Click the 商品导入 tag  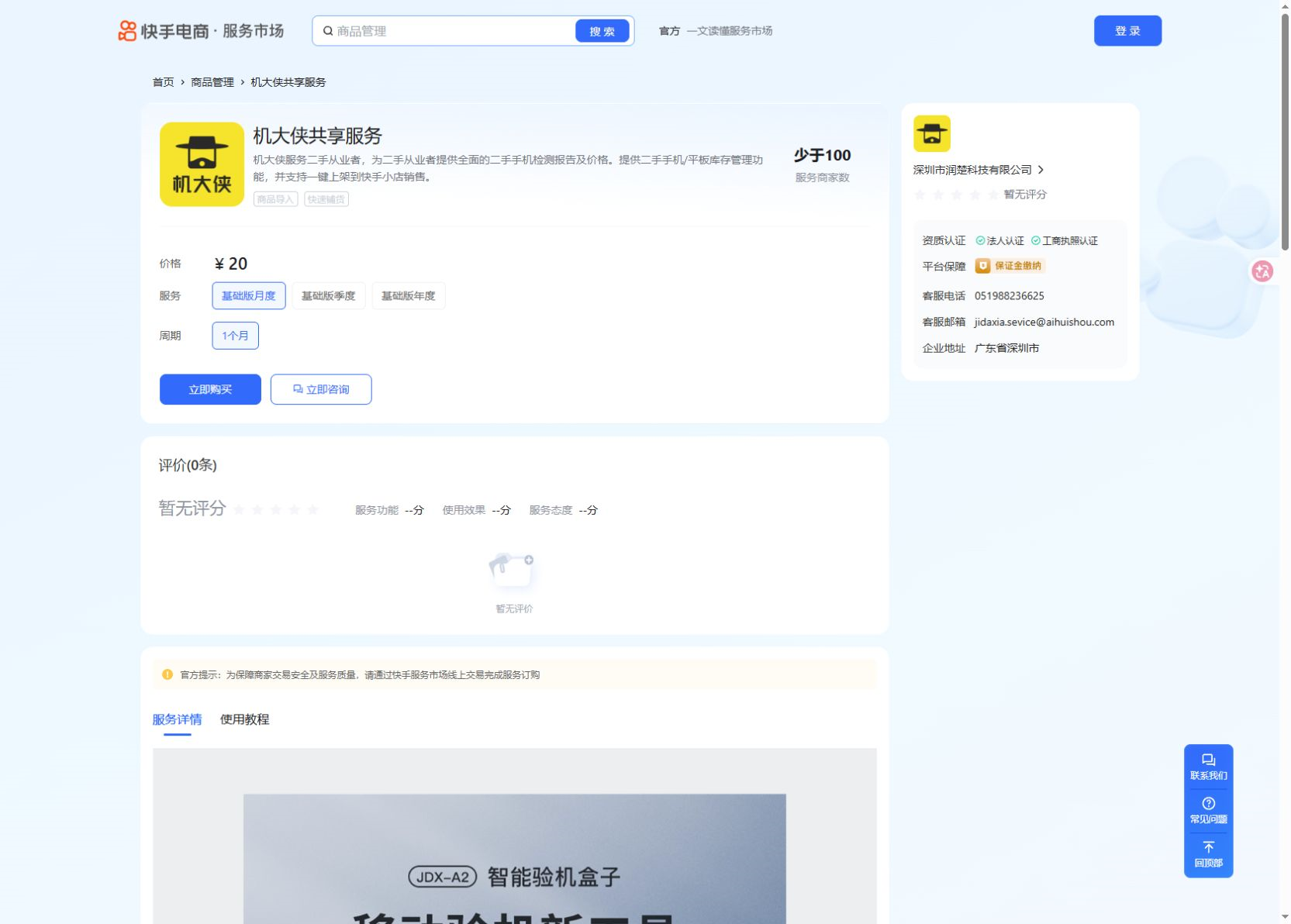275,199
